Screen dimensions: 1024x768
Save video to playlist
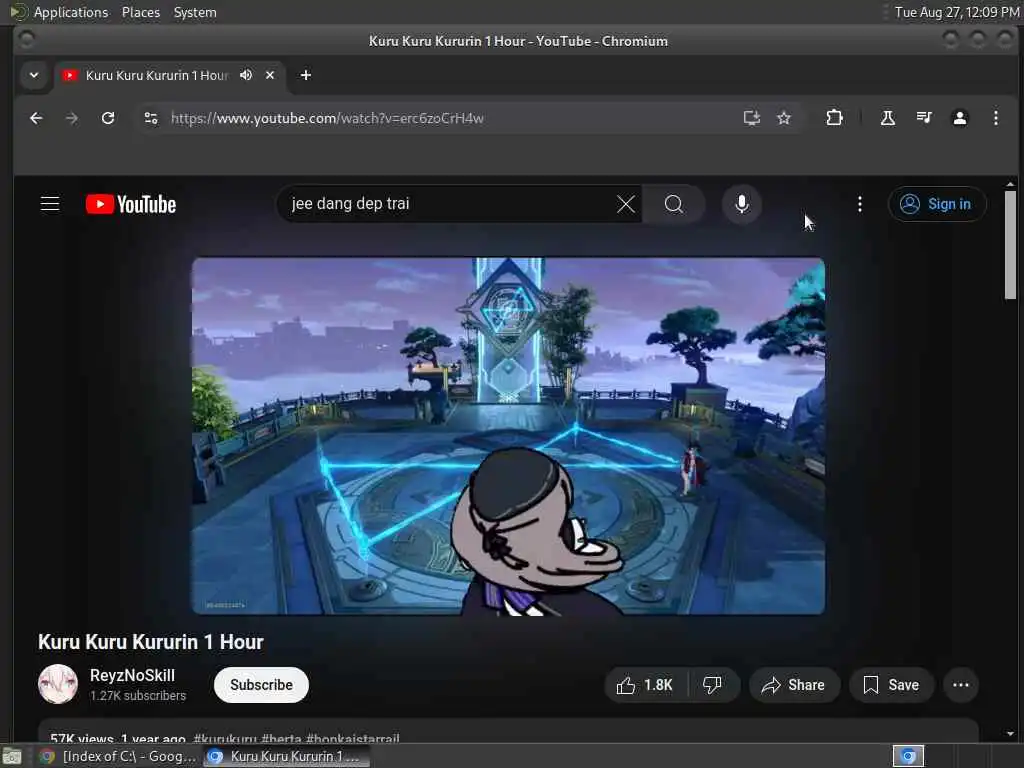[891, 685]
